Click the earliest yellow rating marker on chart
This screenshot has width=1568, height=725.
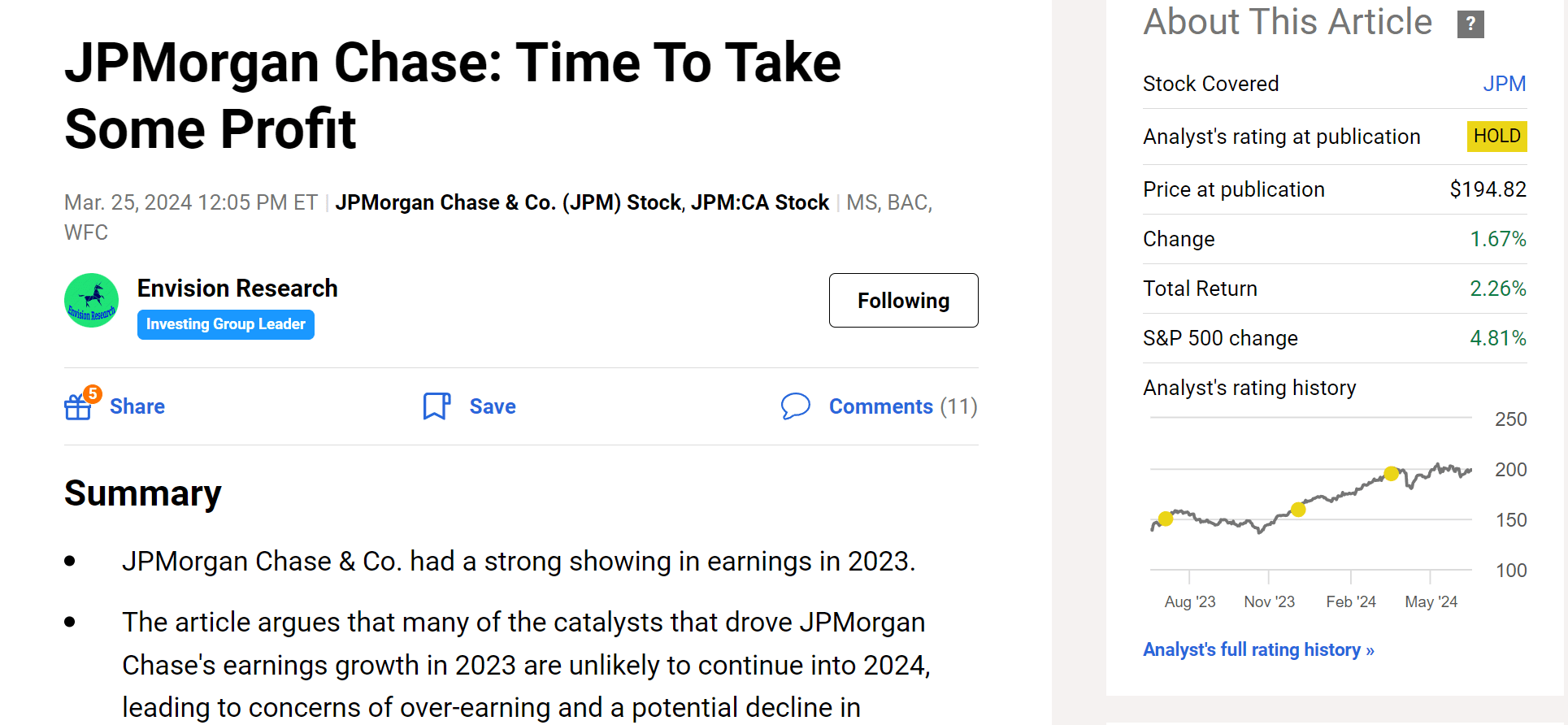click(1166, 519)
